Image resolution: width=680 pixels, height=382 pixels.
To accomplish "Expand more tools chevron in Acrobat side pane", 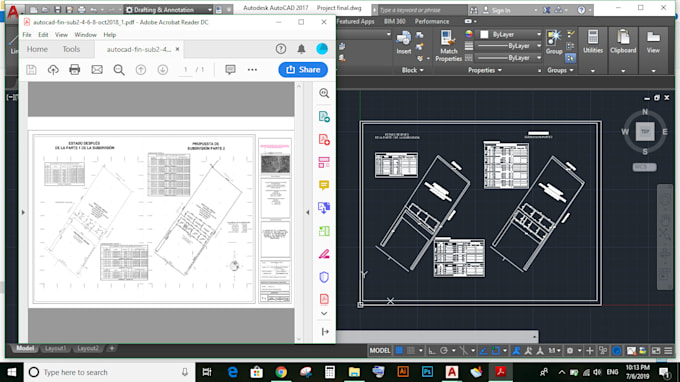I will 324,313.
